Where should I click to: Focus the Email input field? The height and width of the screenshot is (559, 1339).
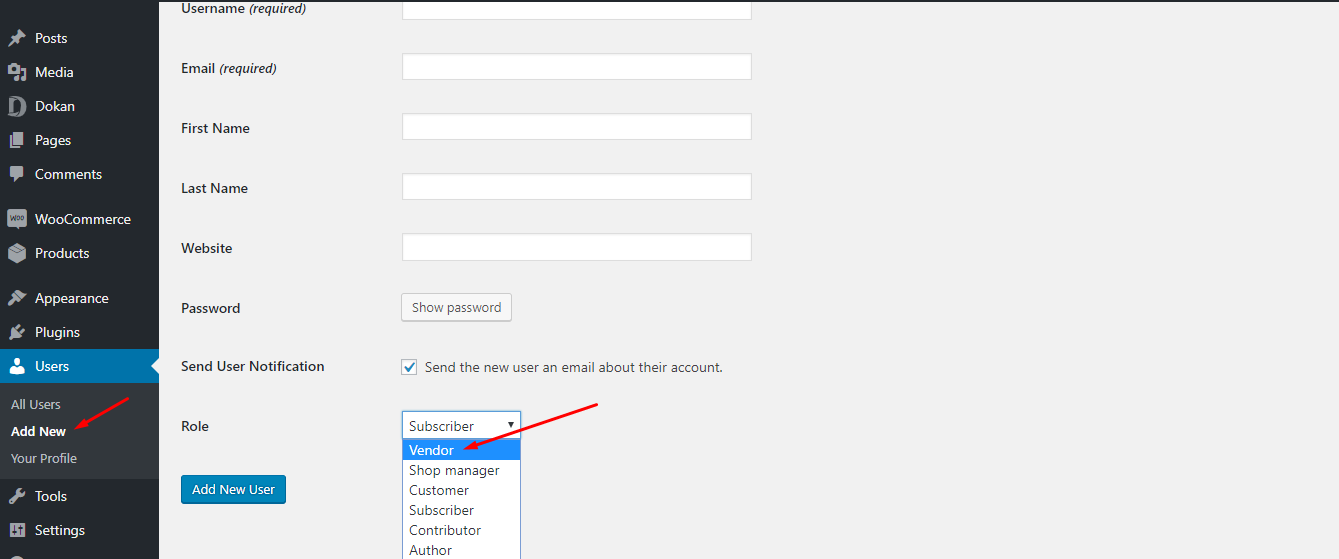click(577, 67)
